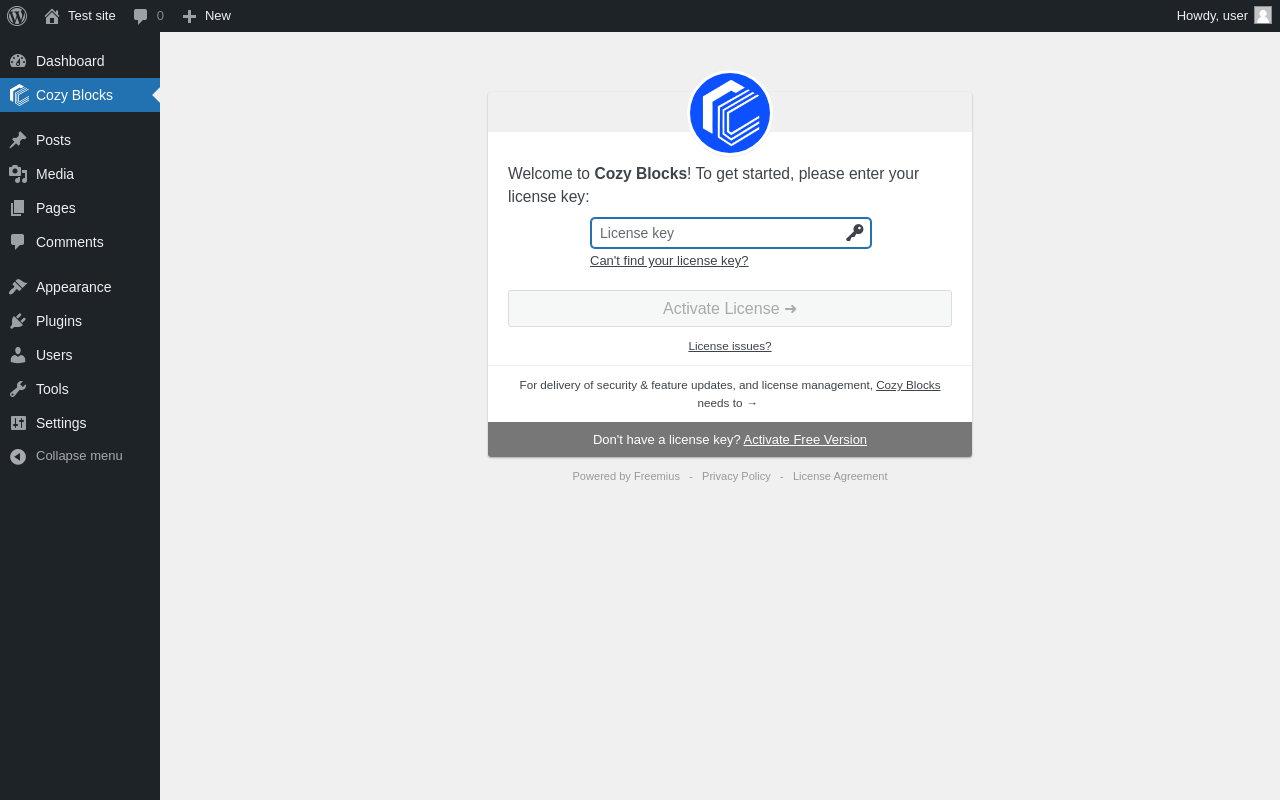Open License Agreement link

840,476
